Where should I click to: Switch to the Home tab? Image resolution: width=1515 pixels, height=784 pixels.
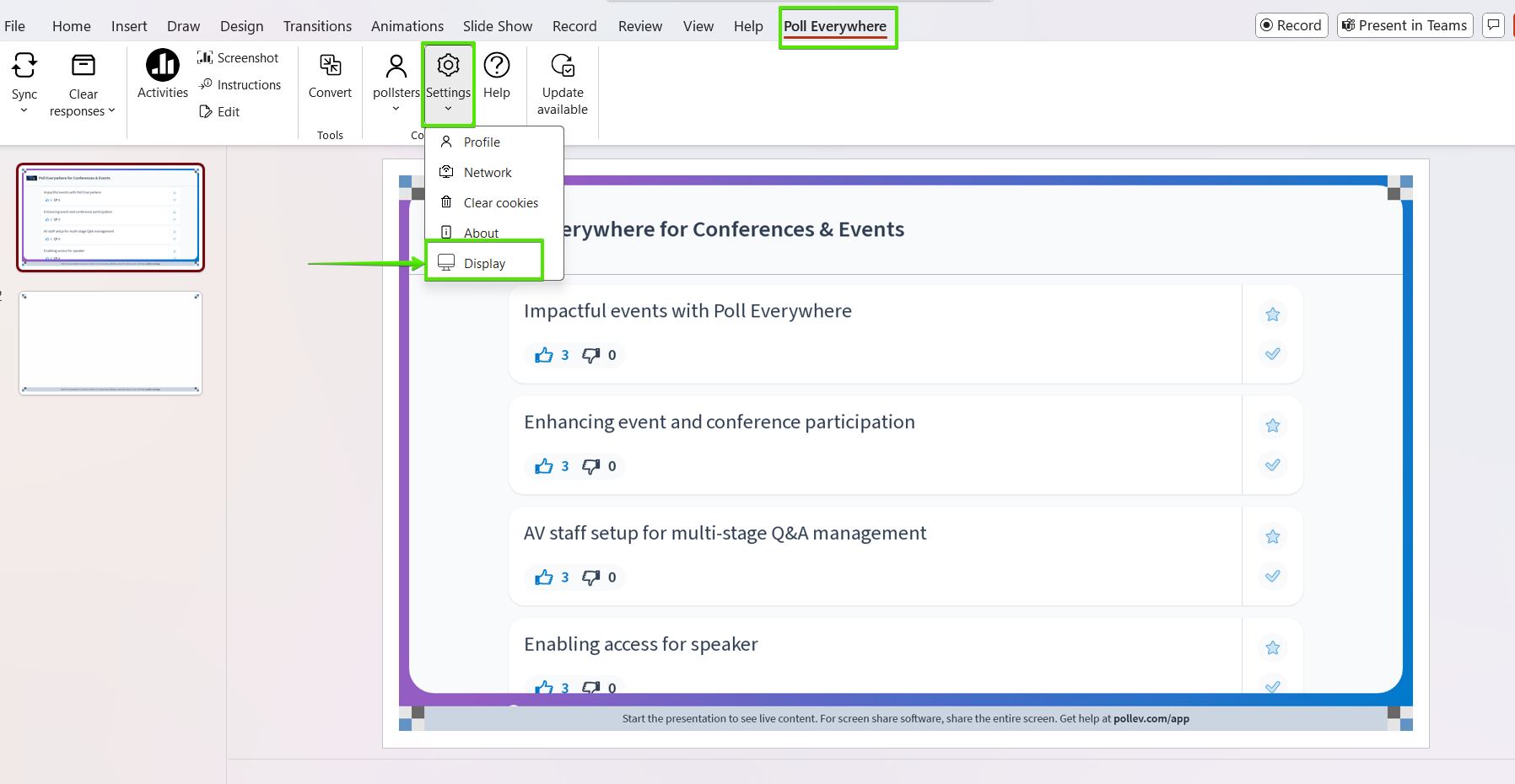tap(72, 26)
